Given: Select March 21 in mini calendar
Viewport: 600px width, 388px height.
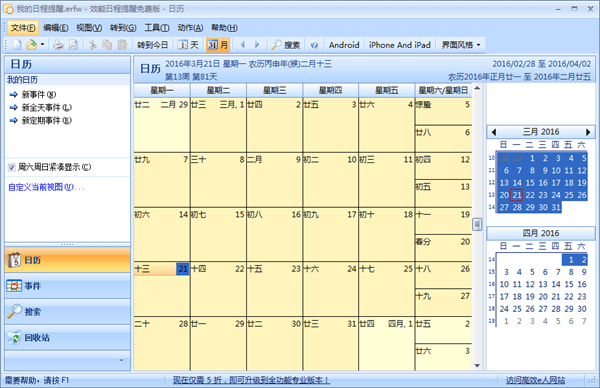Looking at the screenshot, I should click(517, 195).
